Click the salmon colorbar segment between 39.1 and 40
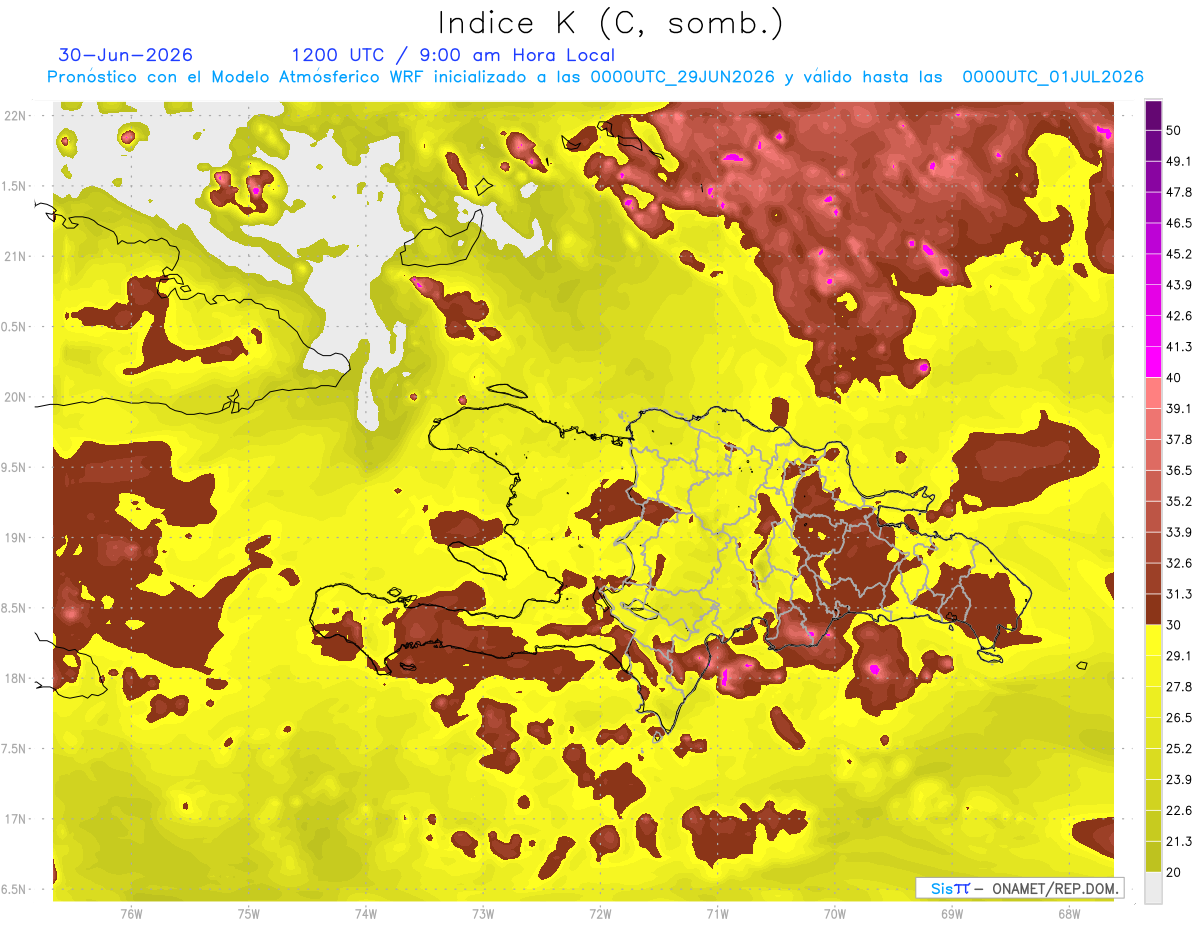Screen dimensions: 1200x927 coord(1153,393)
